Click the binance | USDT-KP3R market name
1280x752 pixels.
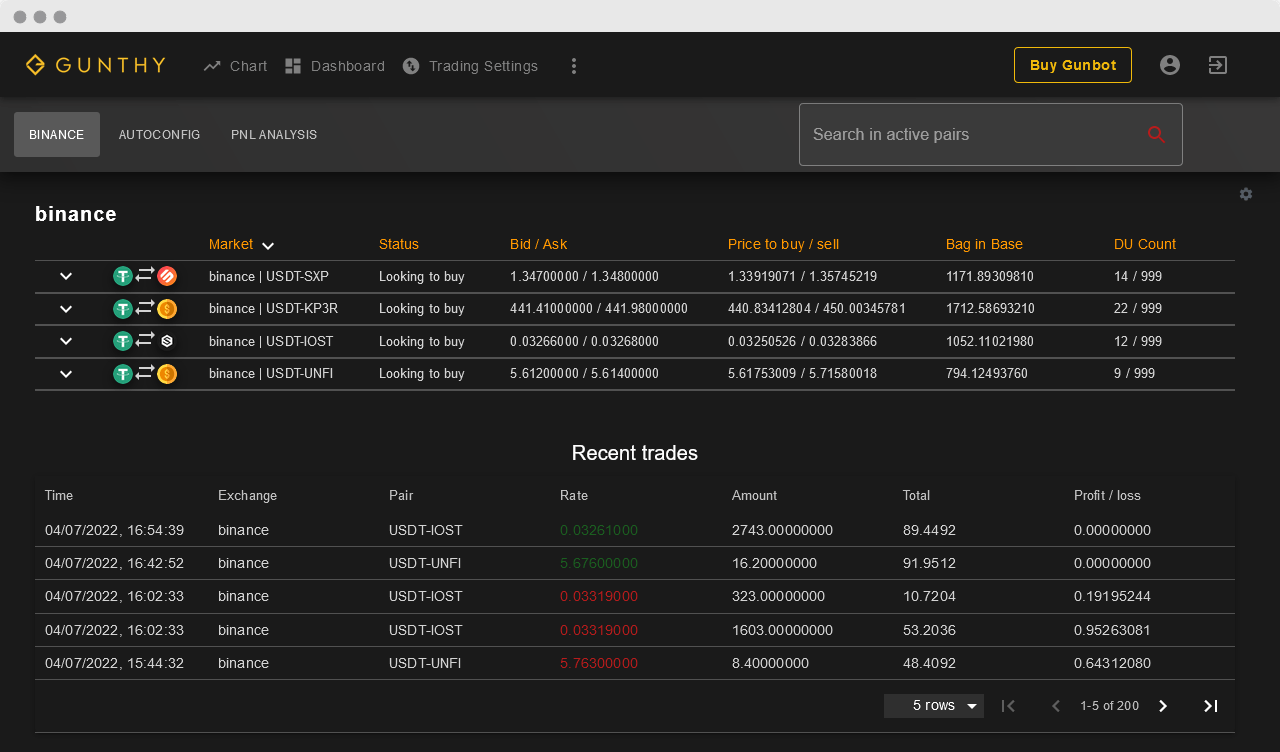point(273,309)
